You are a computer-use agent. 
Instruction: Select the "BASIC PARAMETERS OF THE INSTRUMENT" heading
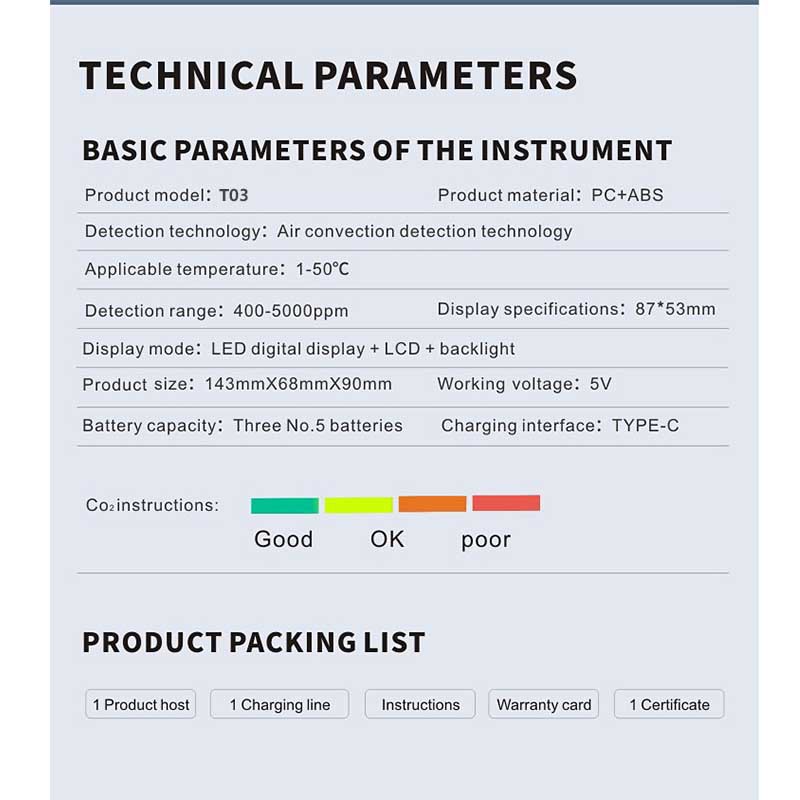pyautogui.click(x=377, y=150)
